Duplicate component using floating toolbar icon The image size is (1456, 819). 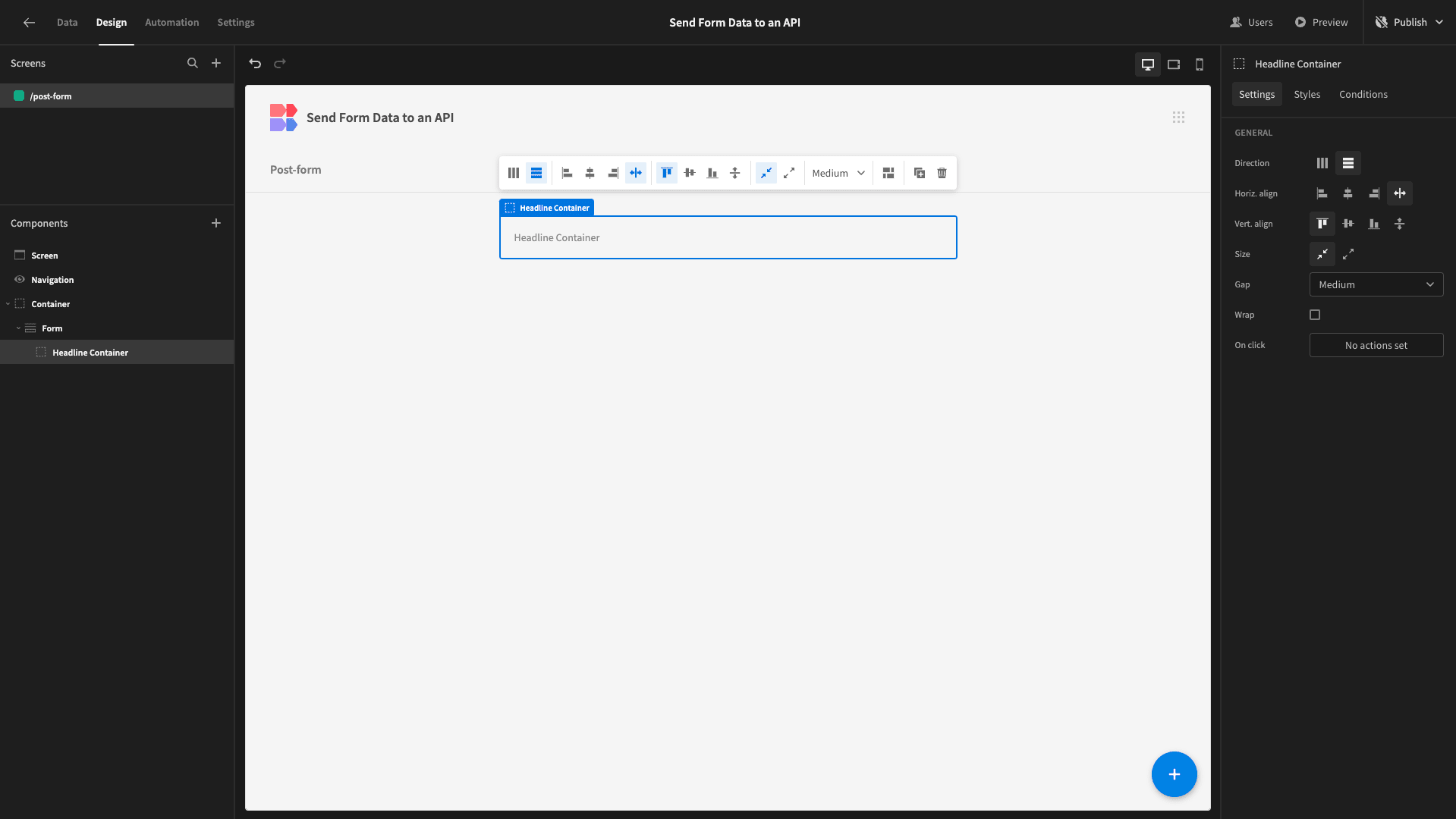click(919, 173)
